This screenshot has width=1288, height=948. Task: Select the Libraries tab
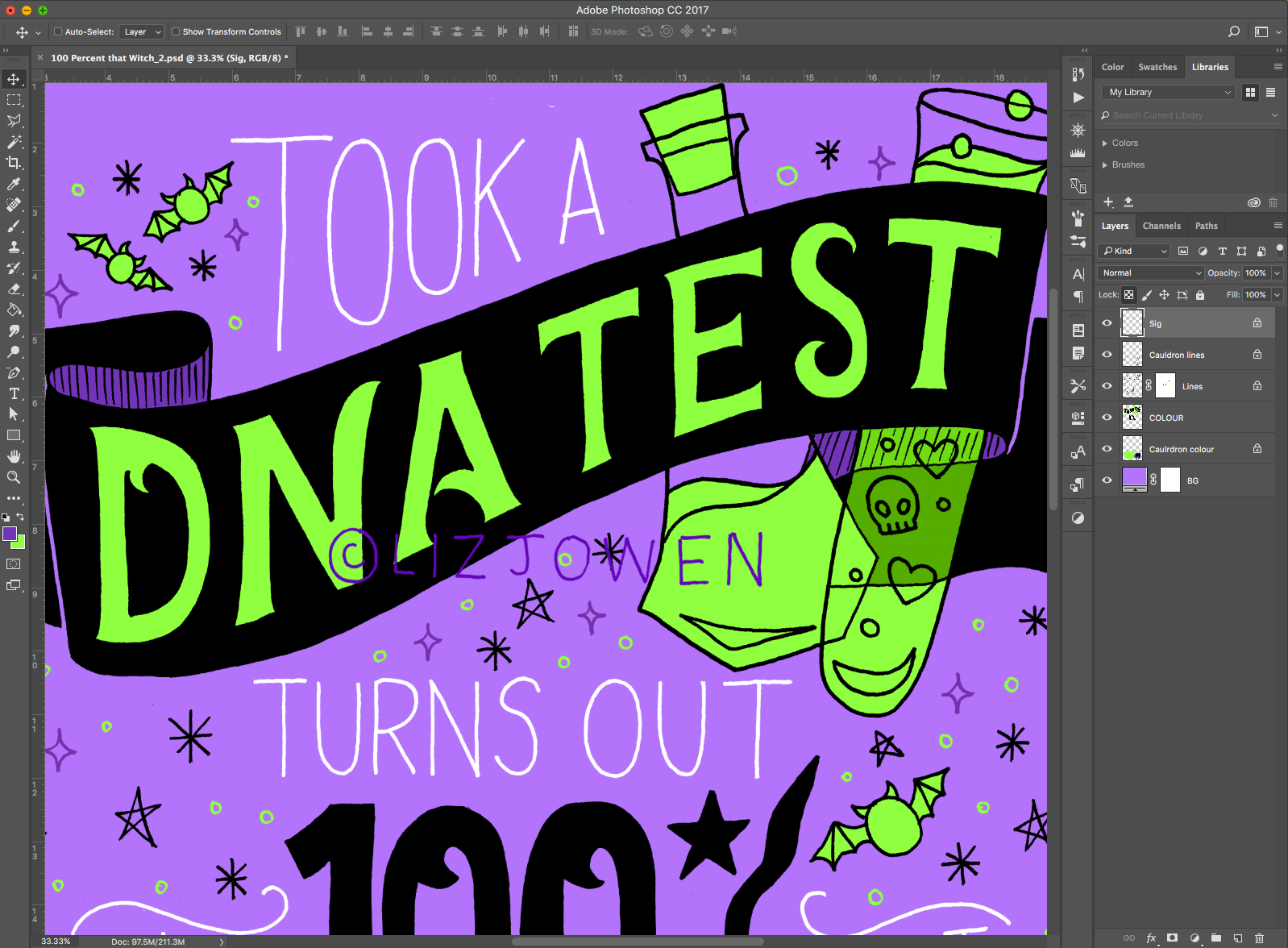(1210, 67)
